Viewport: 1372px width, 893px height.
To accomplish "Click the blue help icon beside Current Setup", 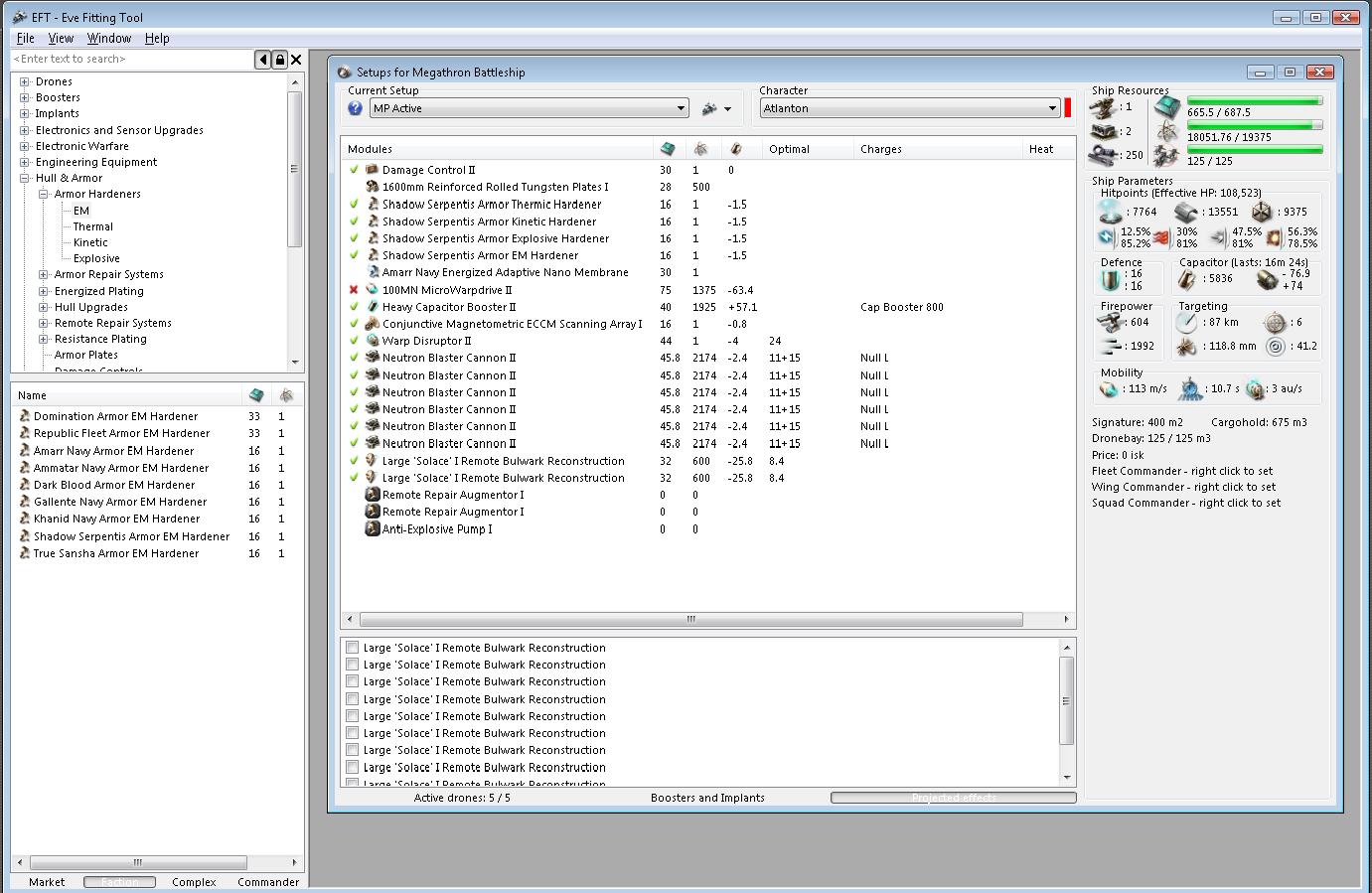I will click(355, 108).
